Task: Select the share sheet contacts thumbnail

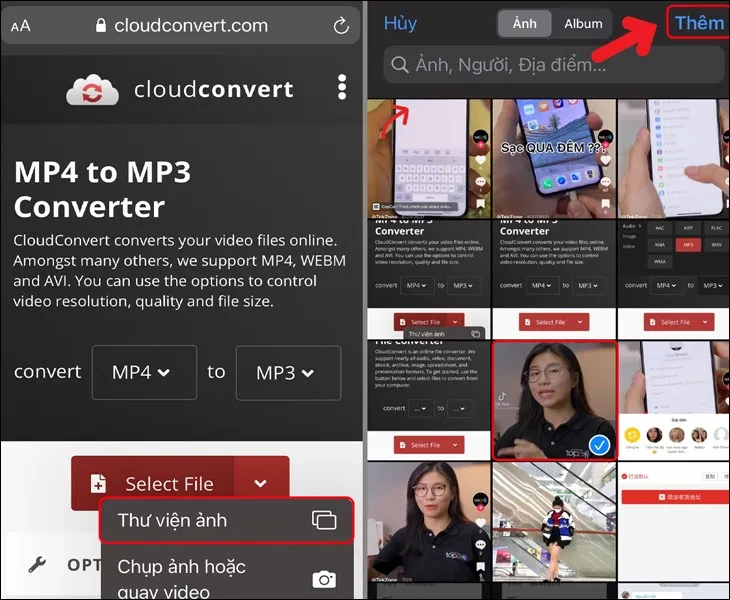Action: point(673,401)
